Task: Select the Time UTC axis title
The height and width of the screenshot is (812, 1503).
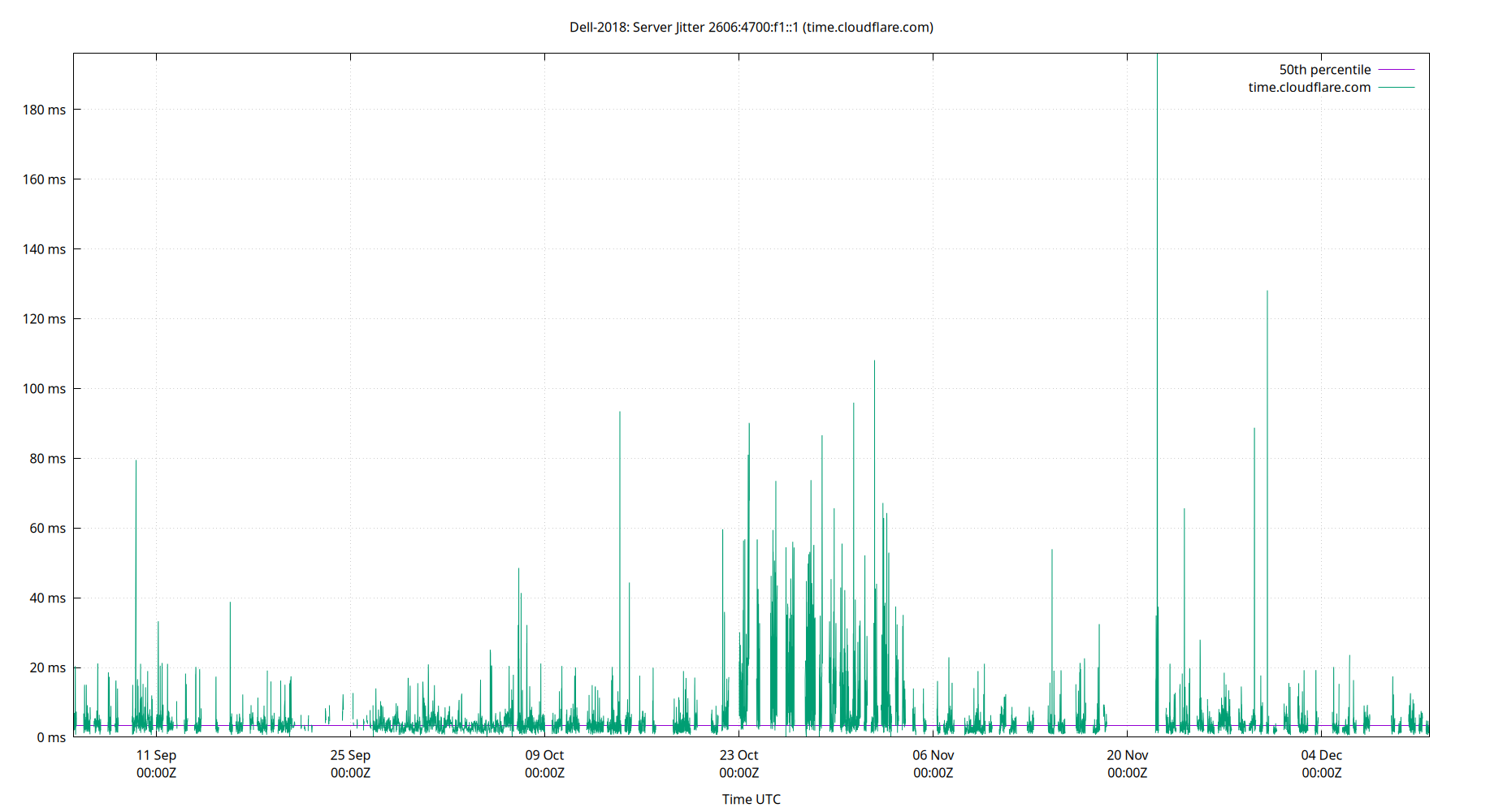Action: point(751,799)
